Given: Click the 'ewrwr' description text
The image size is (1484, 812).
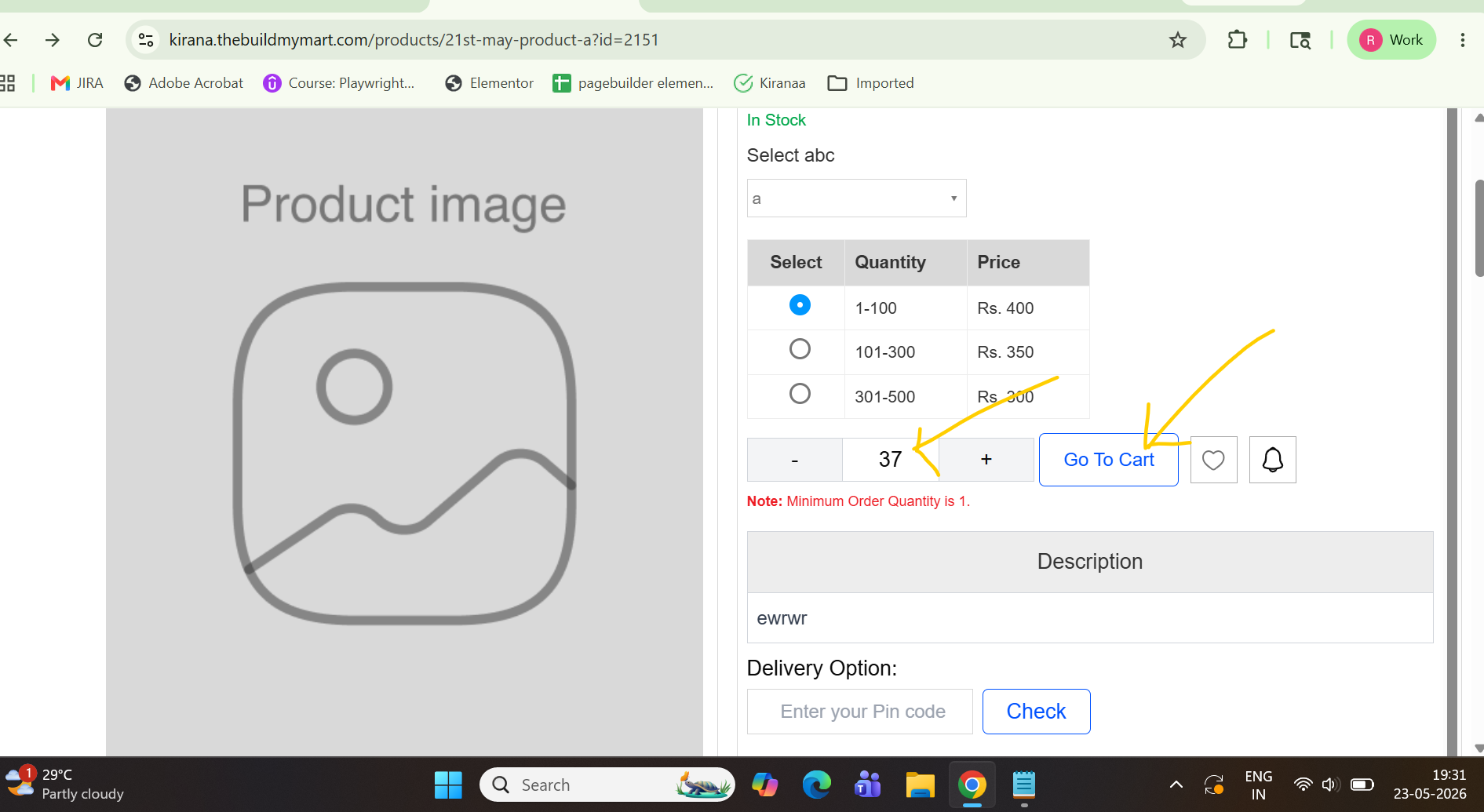Looking at the screenshot, I should [x=782, y=618].
